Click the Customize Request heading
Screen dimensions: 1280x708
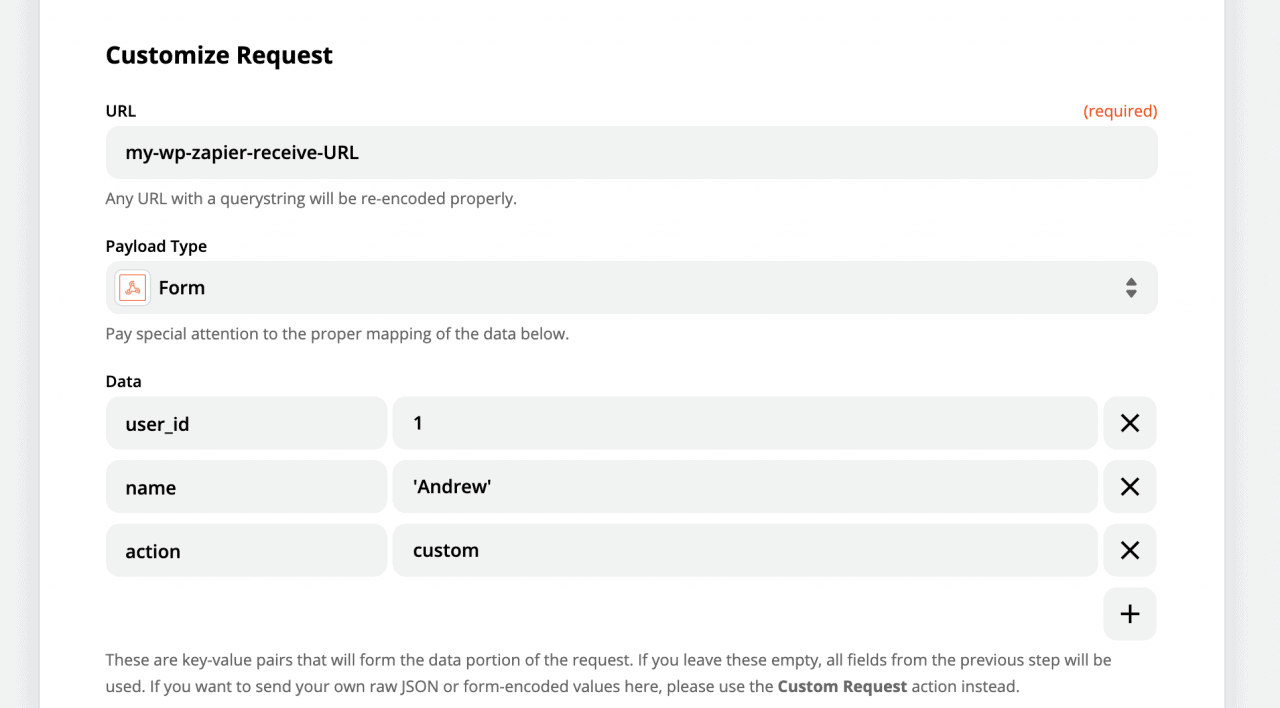[218, 55]
